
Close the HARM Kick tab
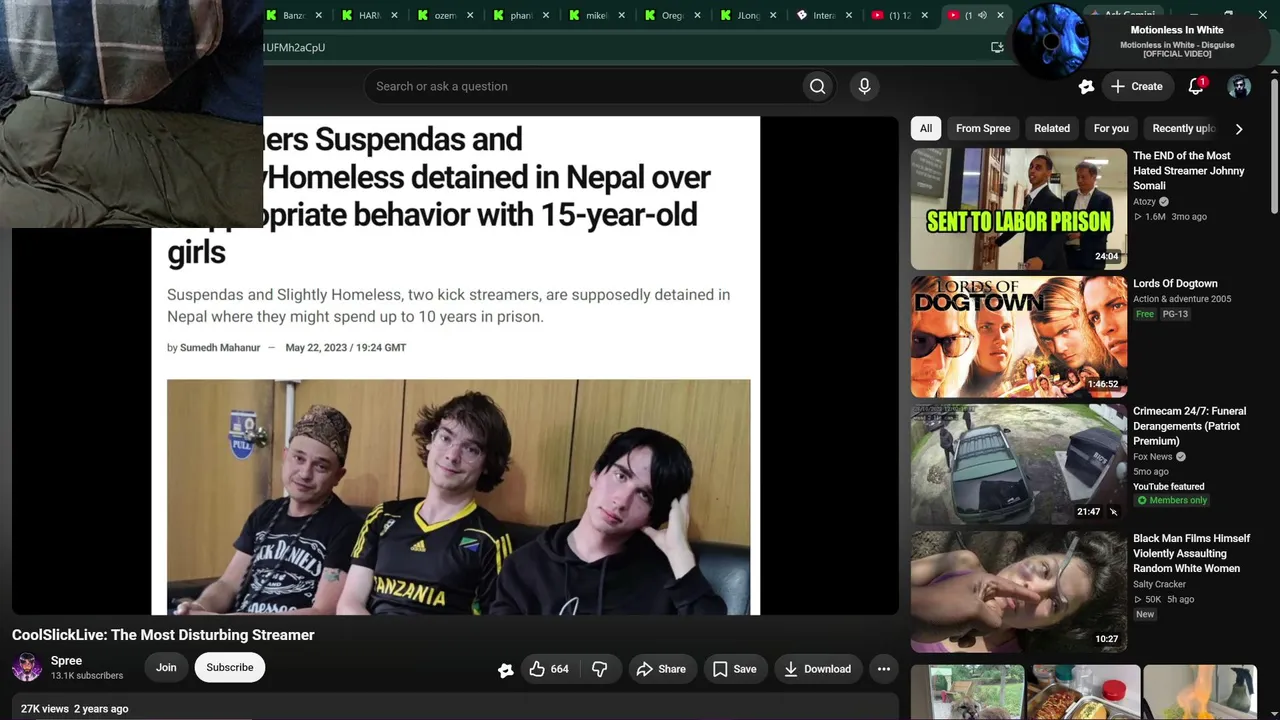(x=394, y=15)
